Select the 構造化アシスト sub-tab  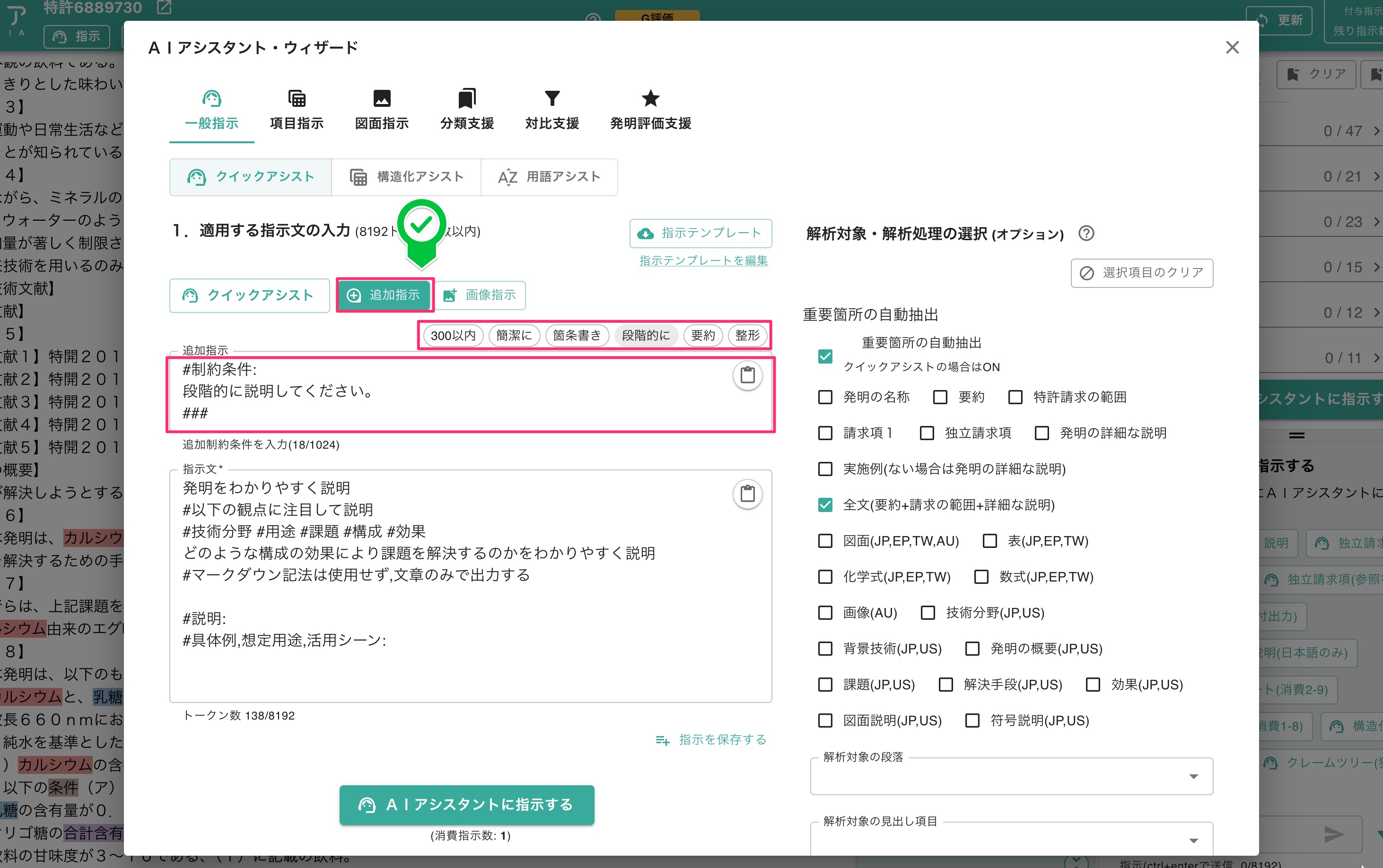[406, 177]
